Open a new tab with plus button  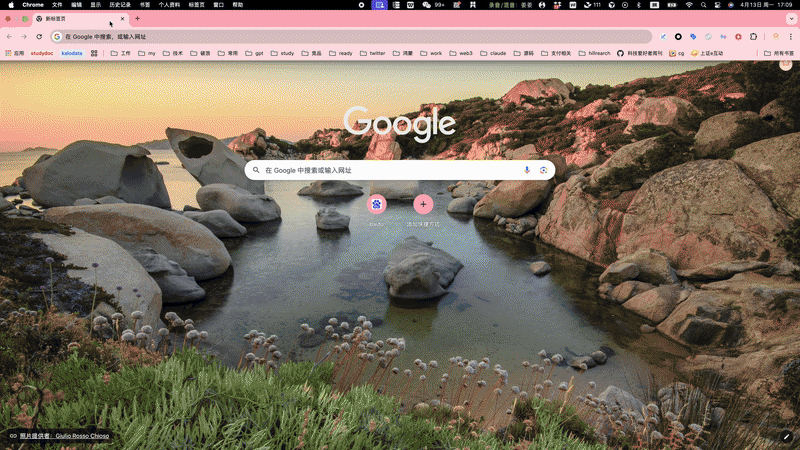coord(137,18)
